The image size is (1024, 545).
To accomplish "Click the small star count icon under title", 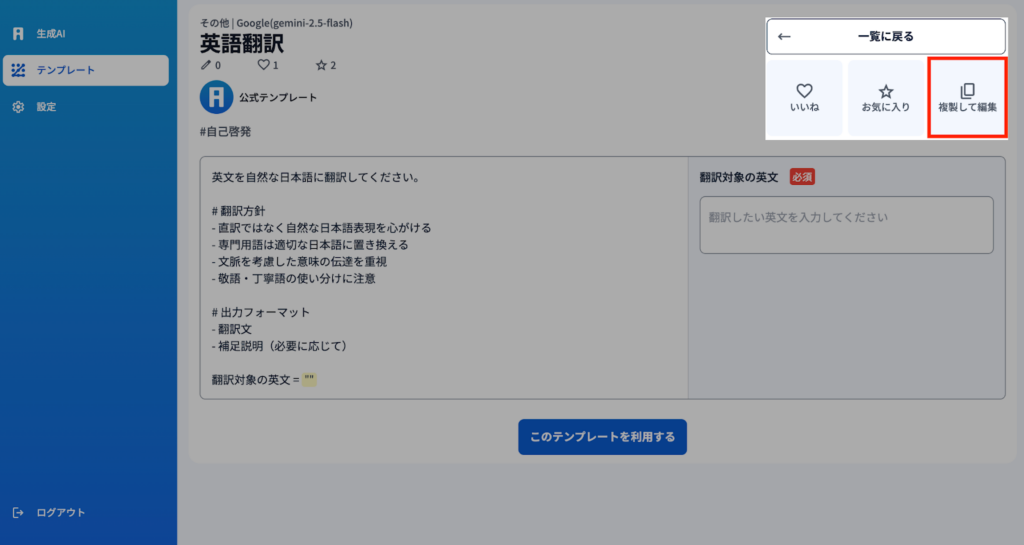I will (321, 65).
